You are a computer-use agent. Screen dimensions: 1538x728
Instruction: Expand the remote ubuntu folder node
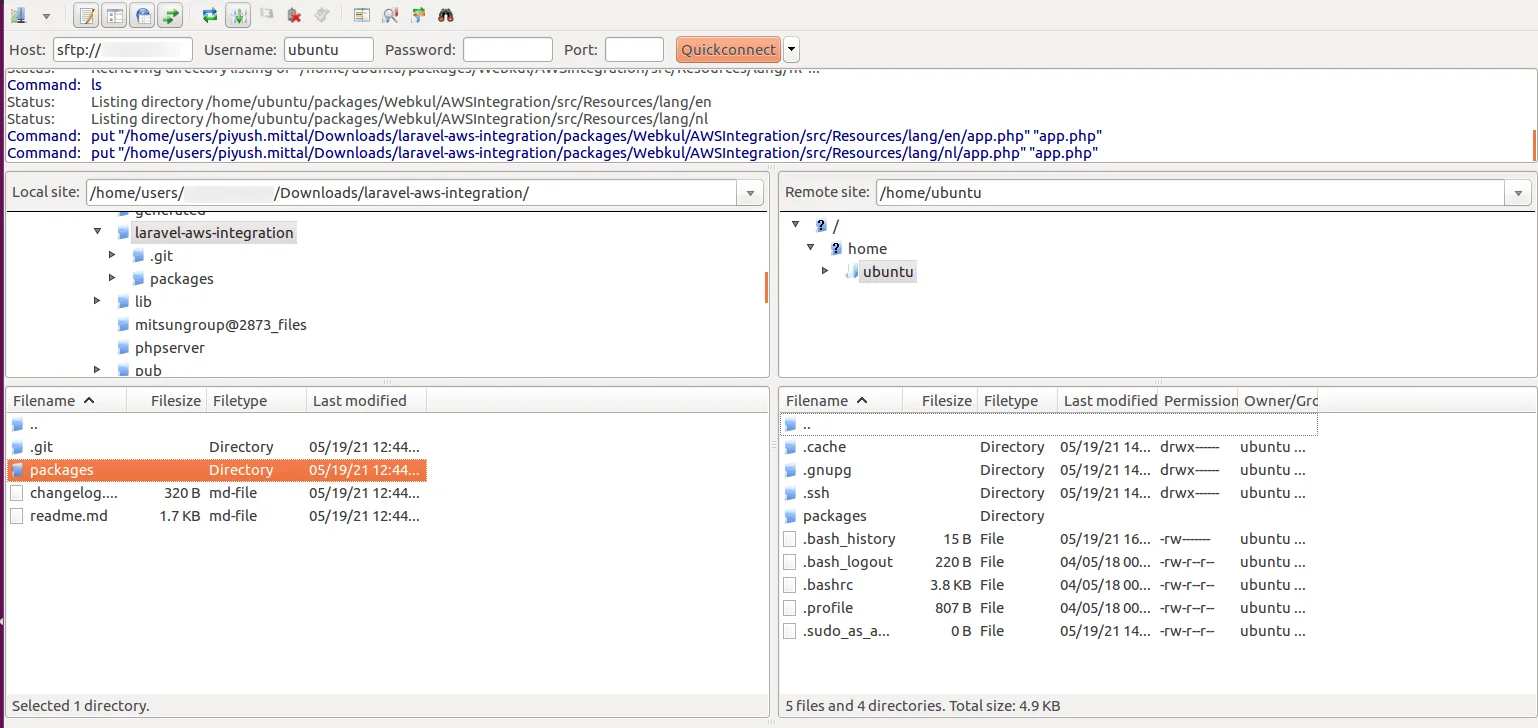[x=825, y=271]
